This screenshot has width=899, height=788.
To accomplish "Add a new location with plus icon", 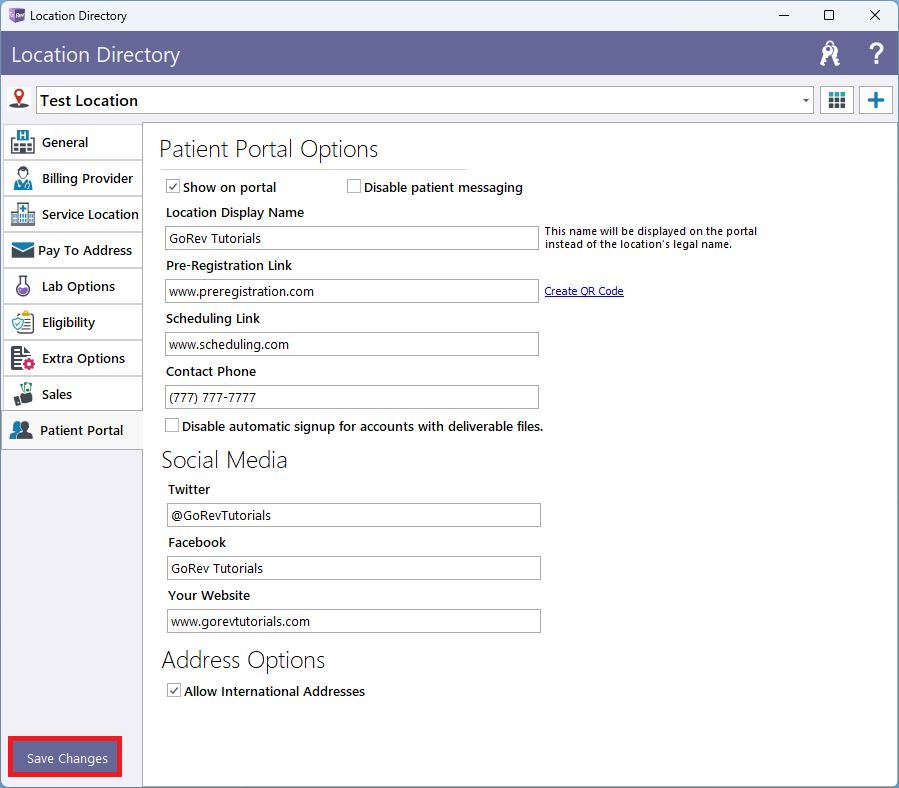I will 875,100.
